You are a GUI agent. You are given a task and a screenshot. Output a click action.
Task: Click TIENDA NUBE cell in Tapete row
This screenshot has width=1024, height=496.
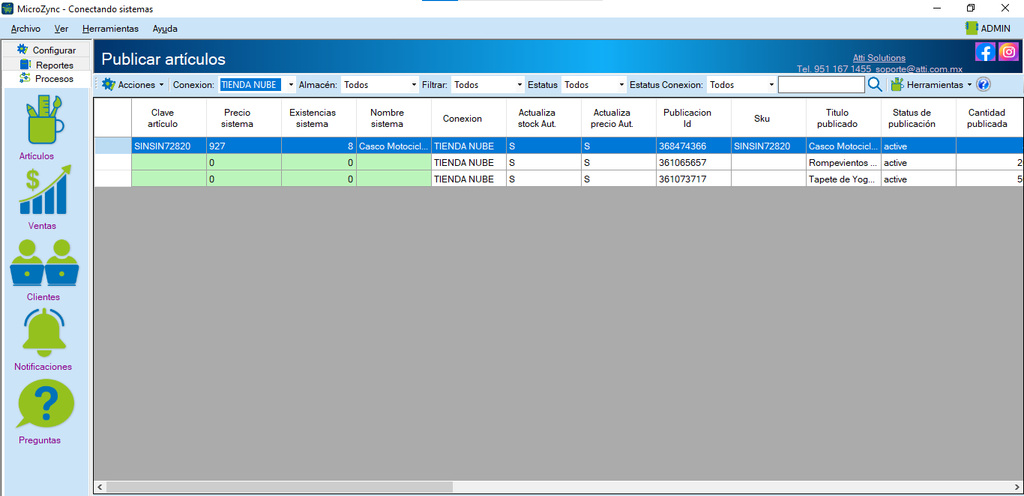pyautogui.click(x=469, y=179)
